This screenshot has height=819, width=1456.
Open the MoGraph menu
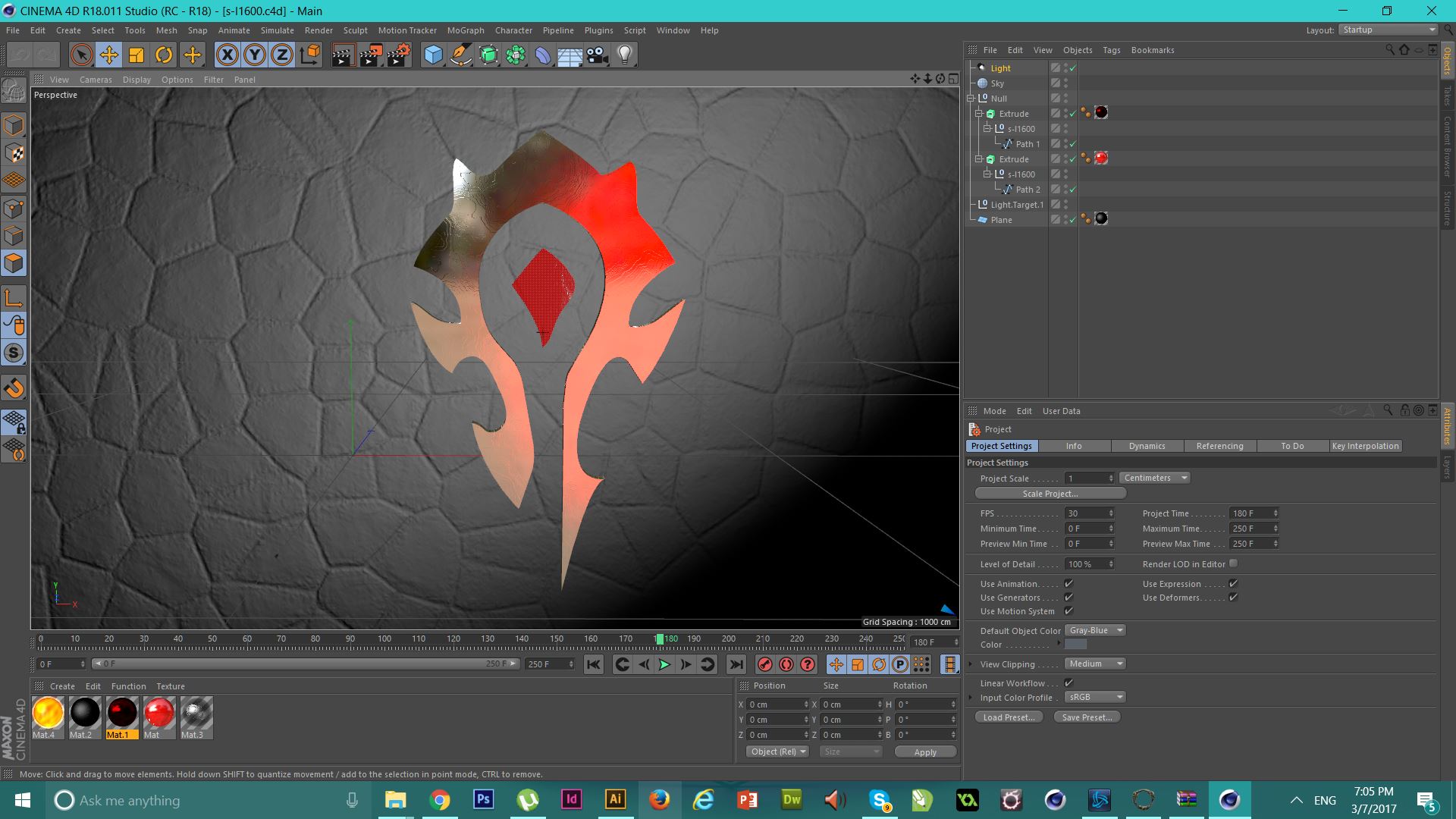pos(465,30)
